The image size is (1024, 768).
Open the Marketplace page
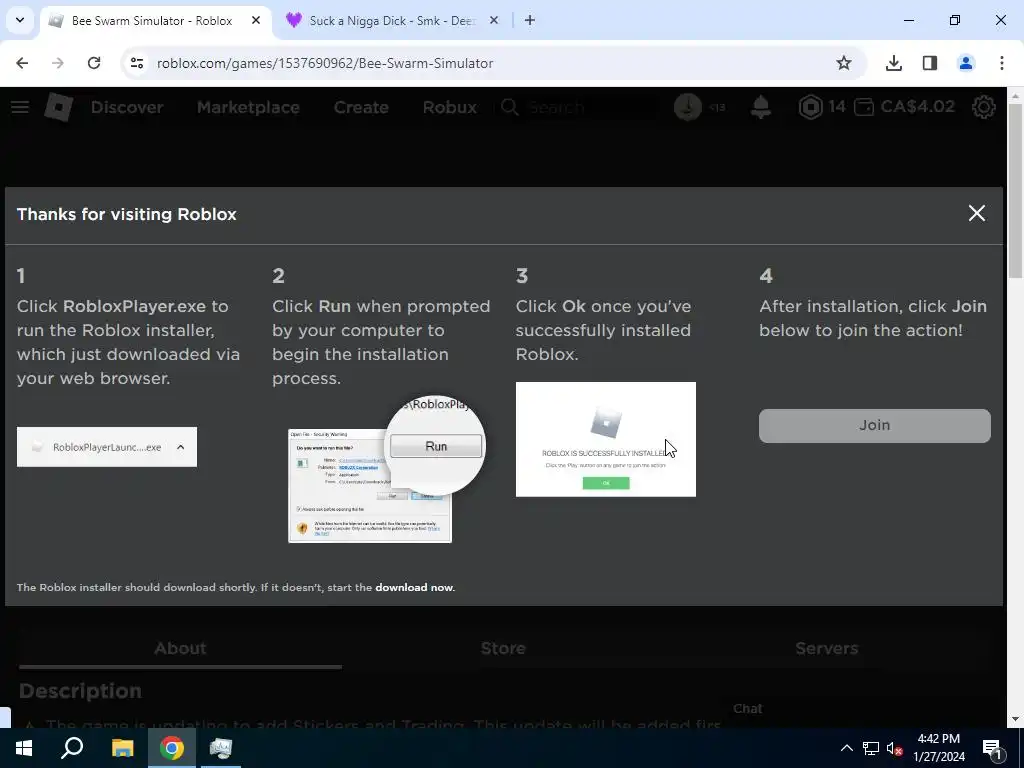248,107
